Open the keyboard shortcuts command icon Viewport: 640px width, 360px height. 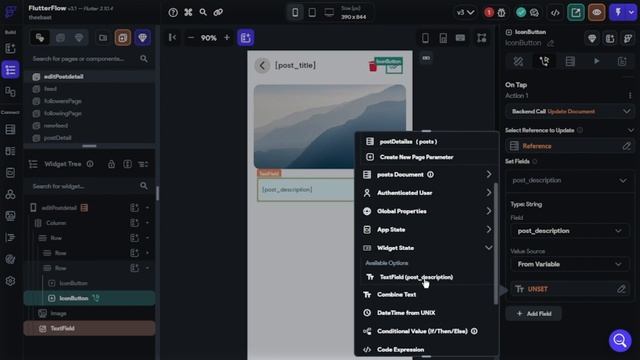tap(188, 13)
